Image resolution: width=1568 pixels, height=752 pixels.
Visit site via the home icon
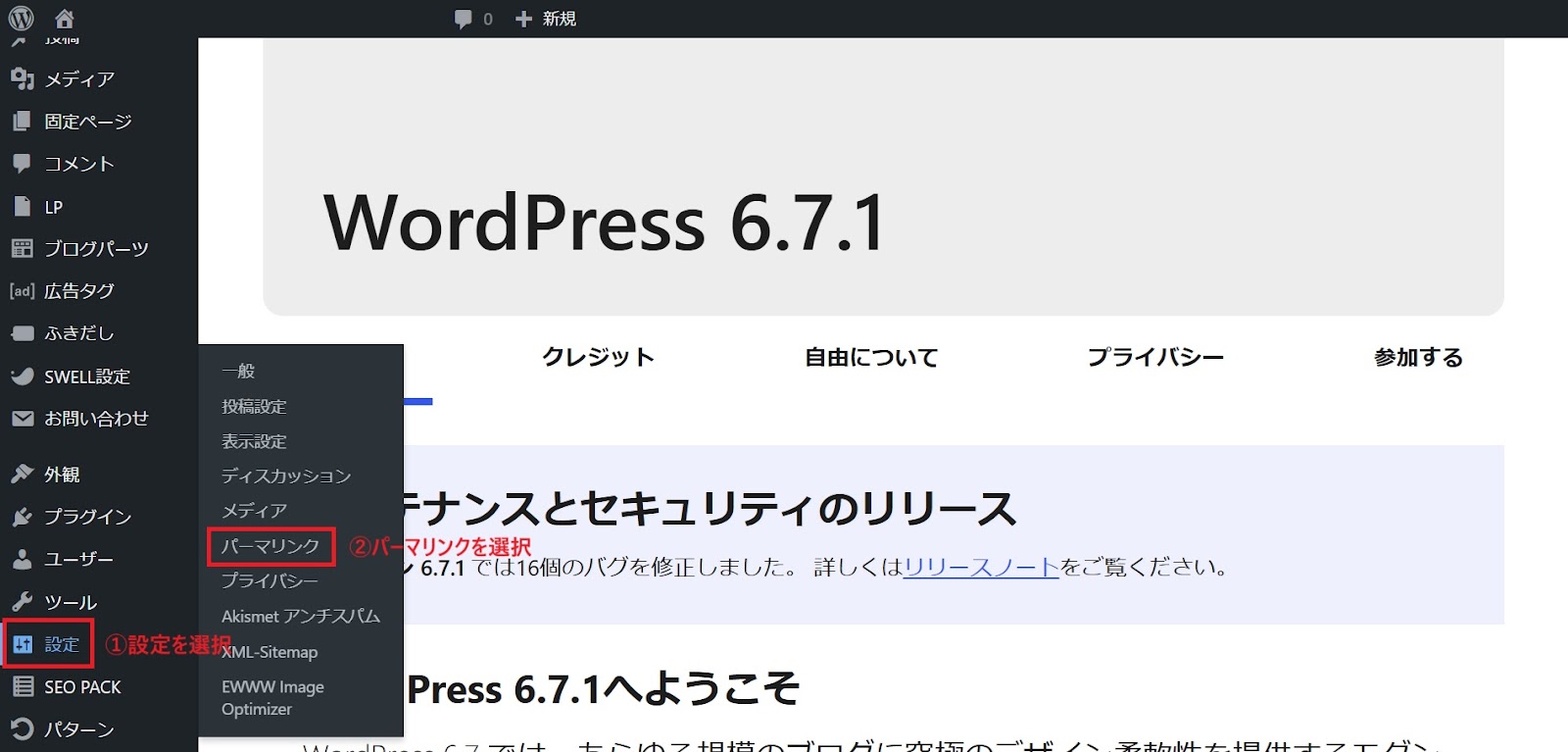65,19
